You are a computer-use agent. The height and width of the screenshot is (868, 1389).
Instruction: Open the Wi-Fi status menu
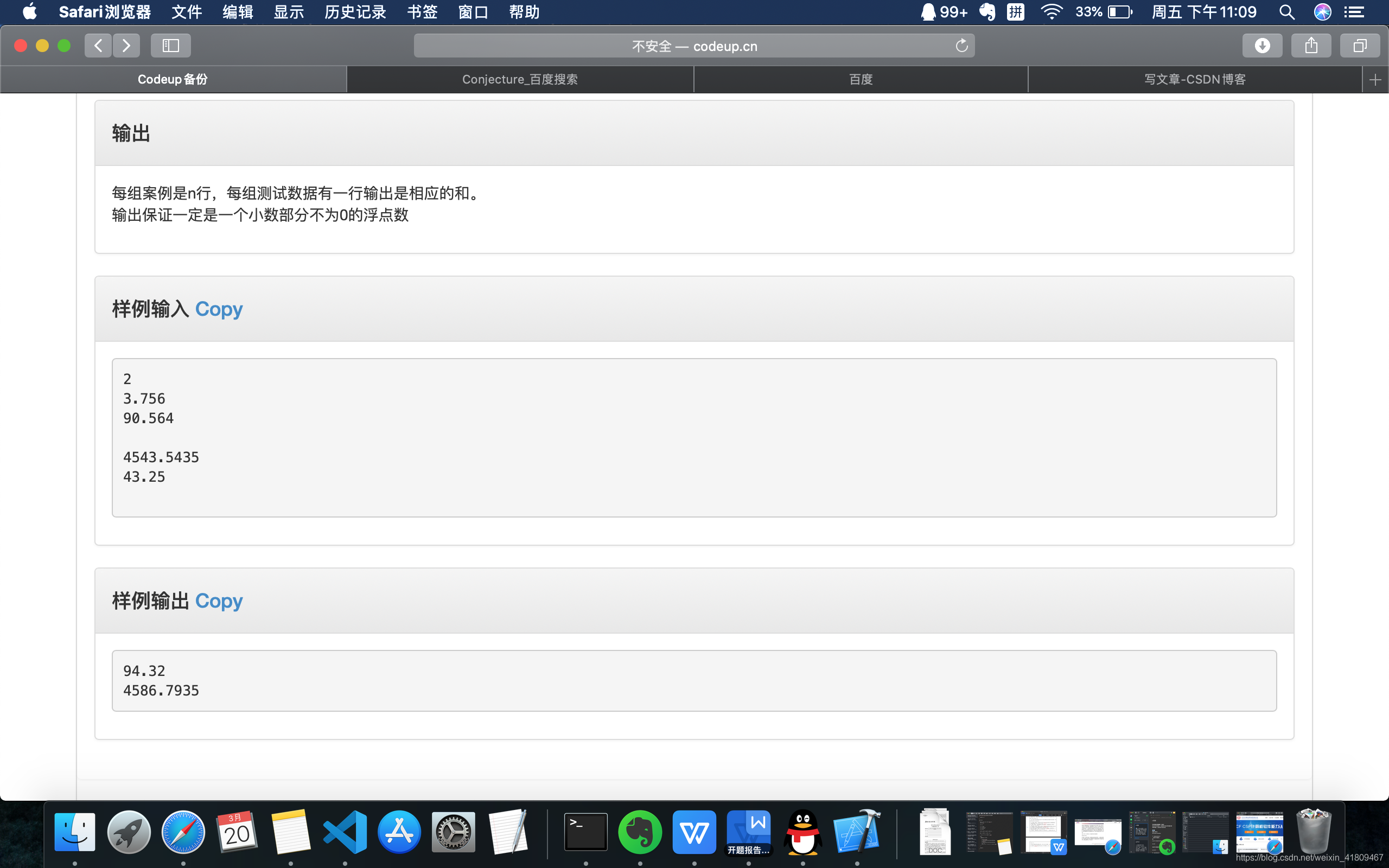(1052, 11)
